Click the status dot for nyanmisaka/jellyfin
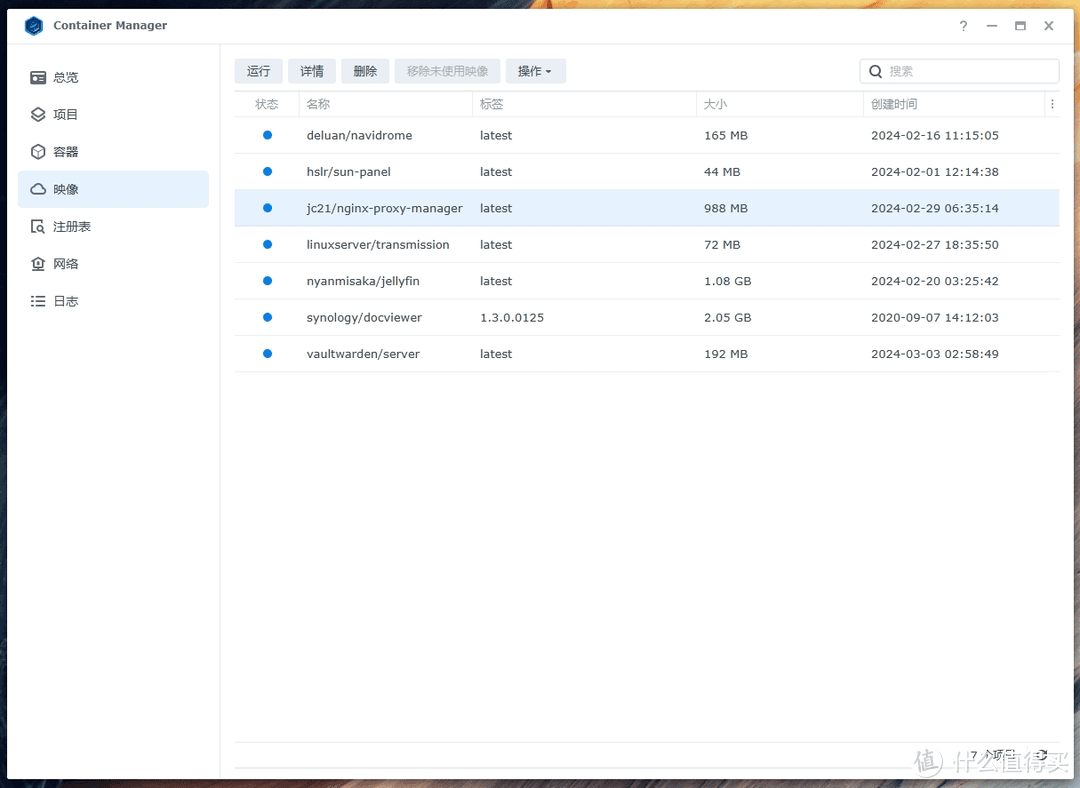 click(x=267, y=280)
